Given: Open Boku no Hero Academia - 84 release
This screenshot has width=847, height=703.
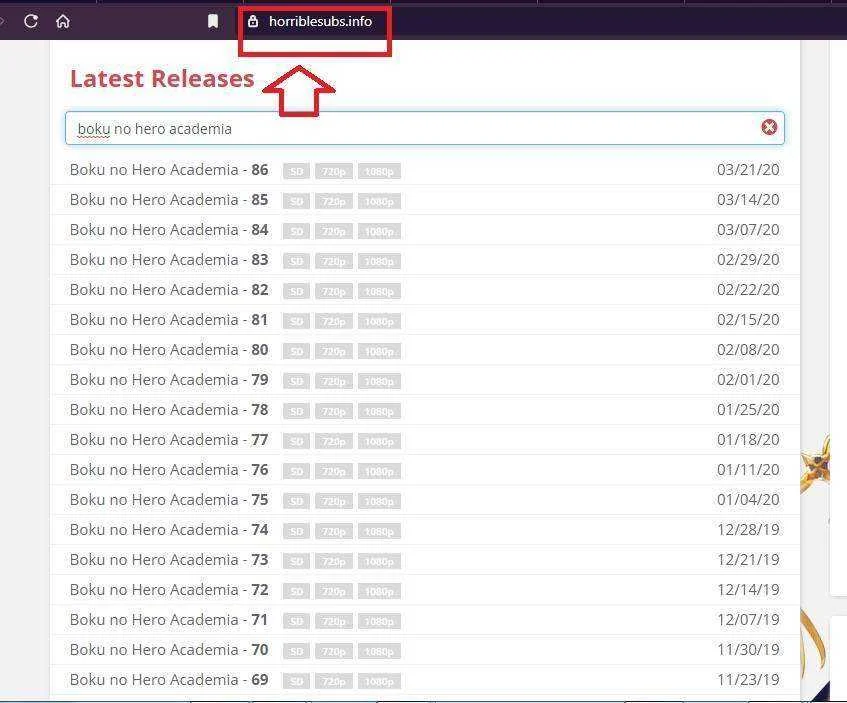Looking at the screenshot, I should click(169, 230).
